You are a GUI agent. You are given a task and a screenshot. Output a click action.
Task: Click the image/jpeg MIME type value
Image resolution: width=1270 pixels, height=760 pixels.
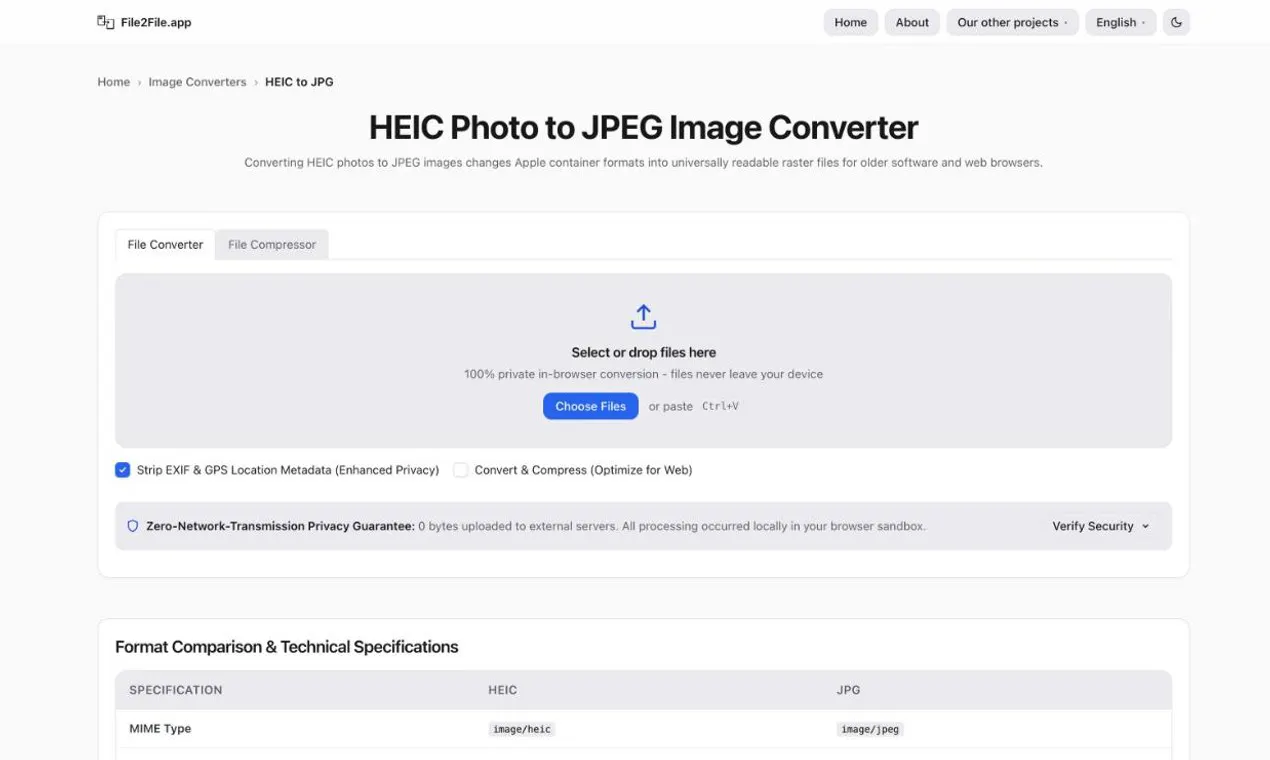(870, 729)
